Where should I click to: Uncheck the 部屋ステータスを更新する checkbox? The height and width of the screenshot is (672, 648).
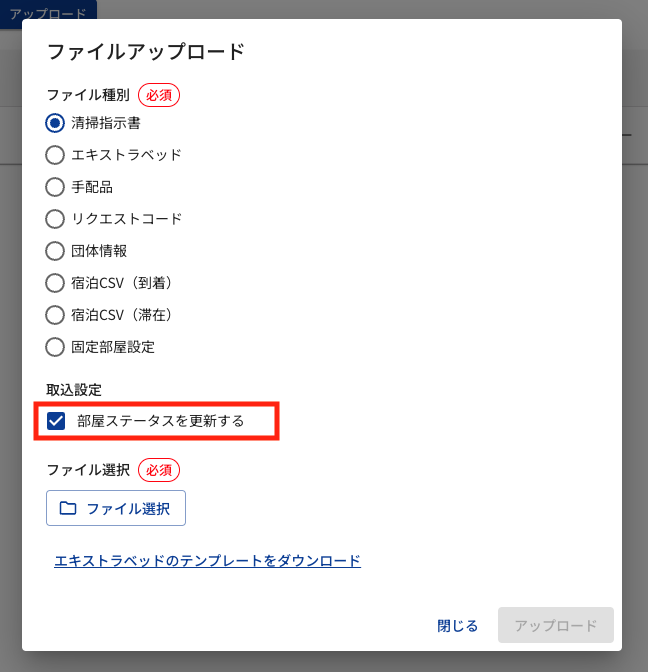[x=57, y=421]
